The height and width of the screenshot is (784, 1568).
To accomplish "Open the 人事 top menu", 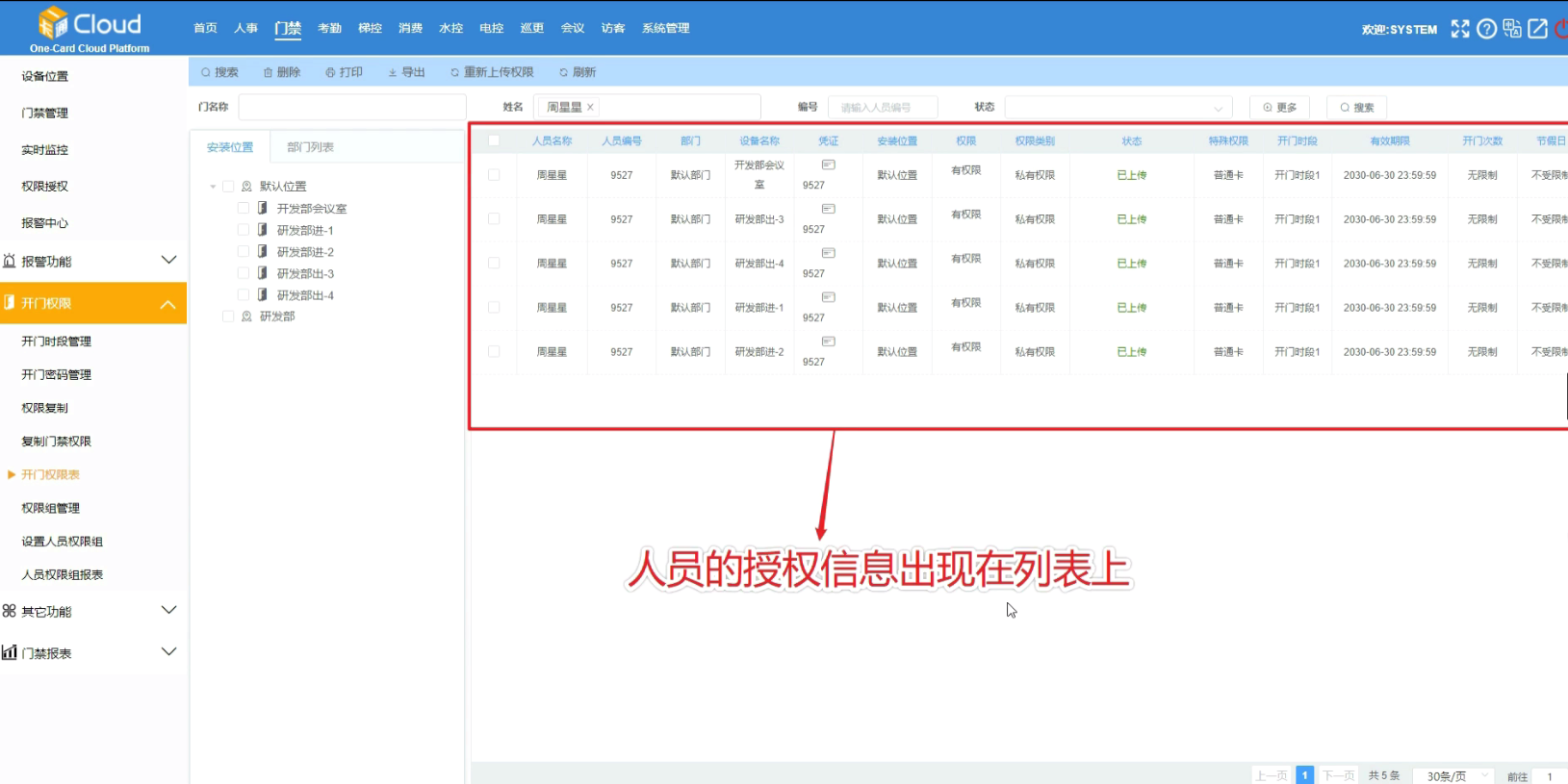I will pos(246,28).
